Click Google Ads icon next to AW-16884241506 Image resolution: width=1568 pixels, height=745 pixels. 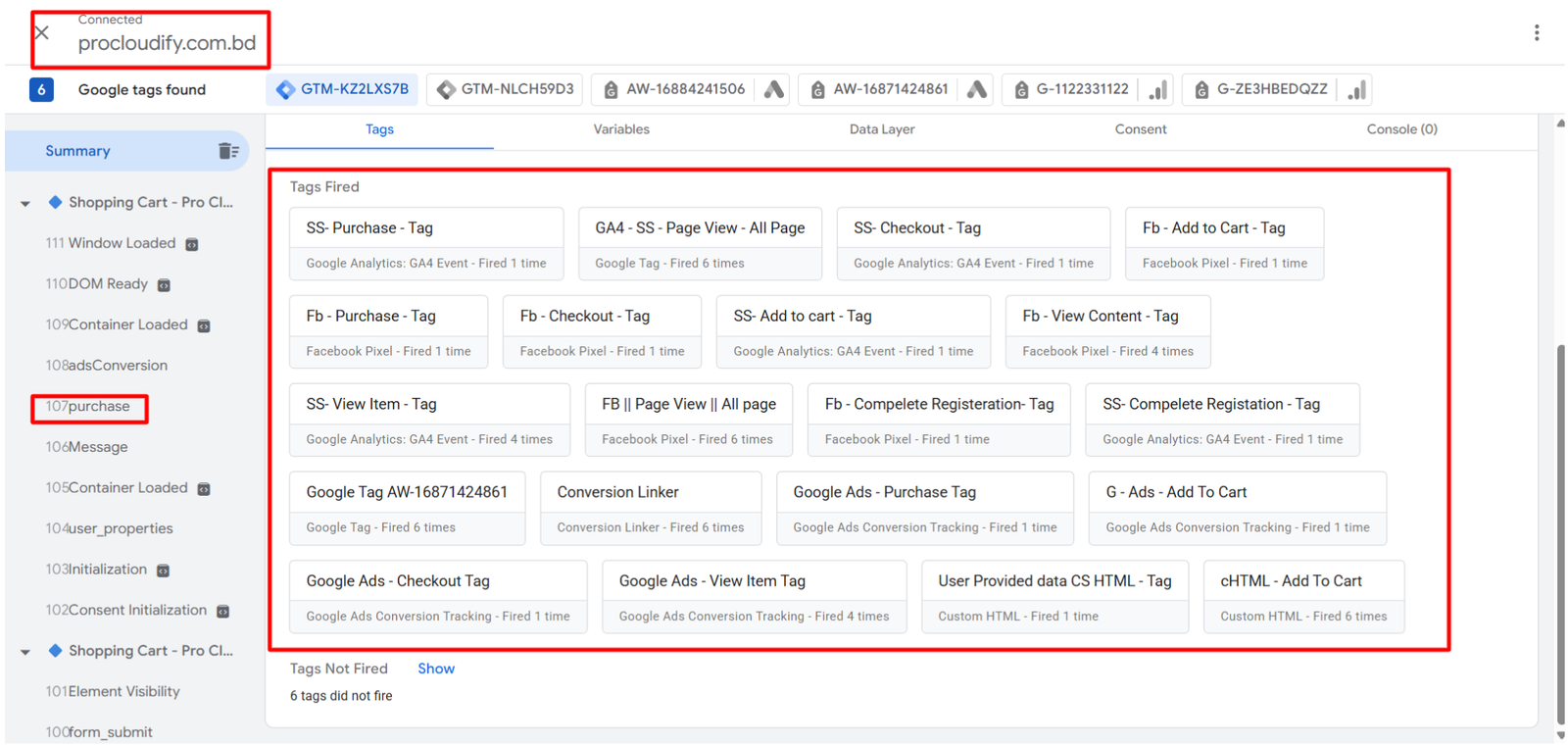[774, 90]
